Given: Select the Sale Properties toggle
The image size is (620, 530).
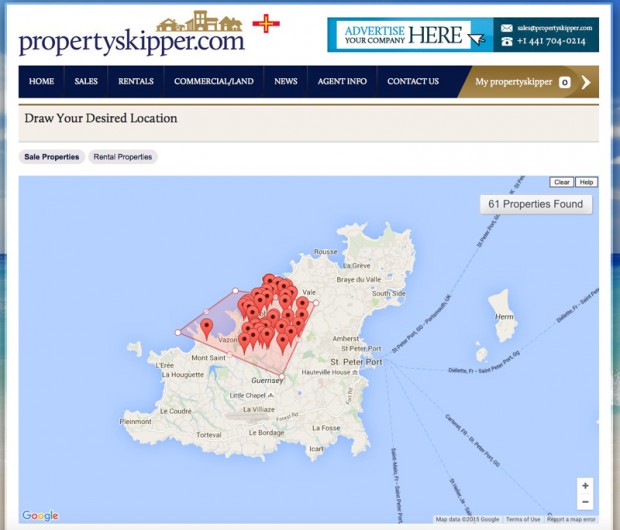Looking at the screenshot, I should (52, 157).
